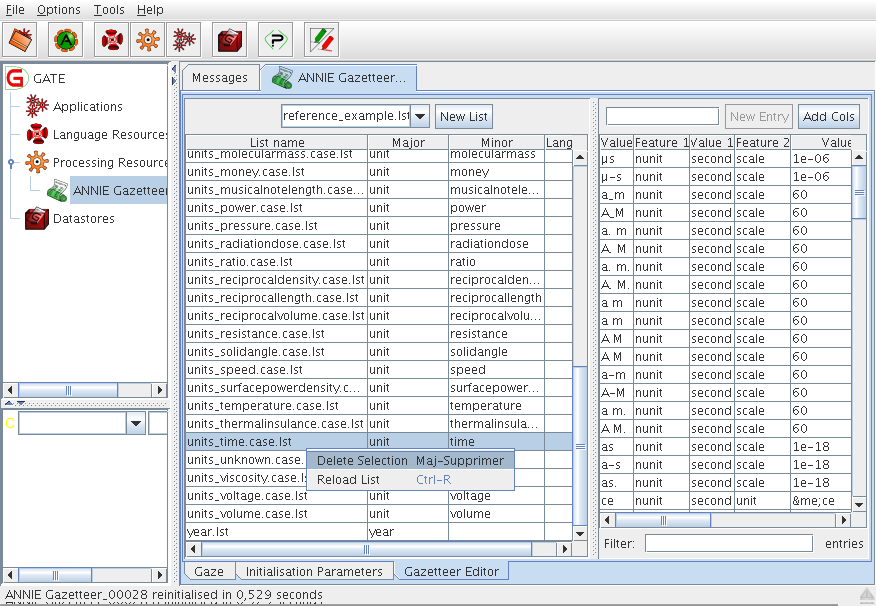Collapse the Processing Resources tree node
The image size is (876, 606).
[x=11, y=162]
